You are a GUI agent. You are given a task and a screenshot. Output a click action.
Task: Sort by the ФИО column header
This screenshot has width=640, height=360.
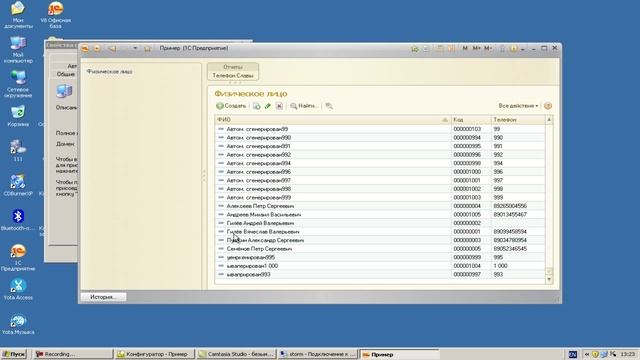[332, 120]
